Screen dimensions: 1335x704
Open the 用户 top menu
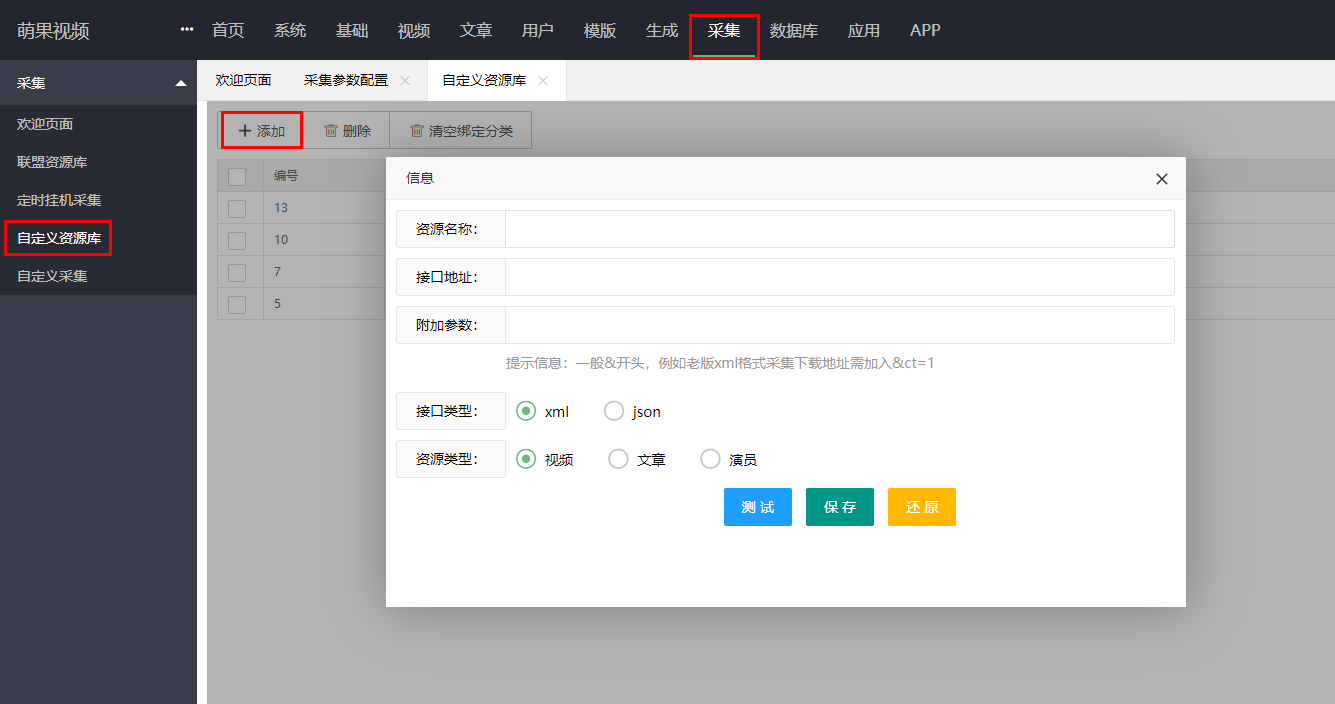pos(538,30)
